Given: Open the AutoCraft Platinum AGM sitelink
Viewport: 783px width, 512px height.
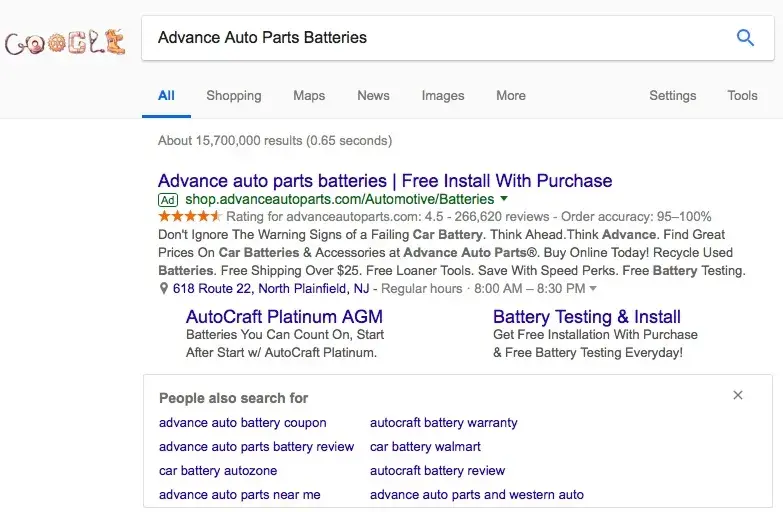Looking at the screenshot, I should 284,317.
